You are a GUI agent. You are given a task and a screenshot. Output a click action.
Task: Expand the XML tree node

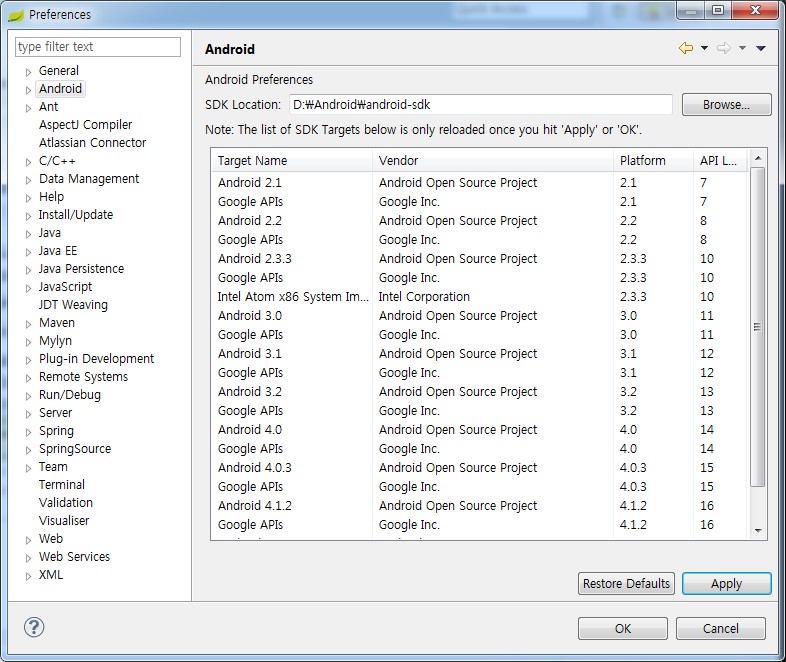point(29,576)
